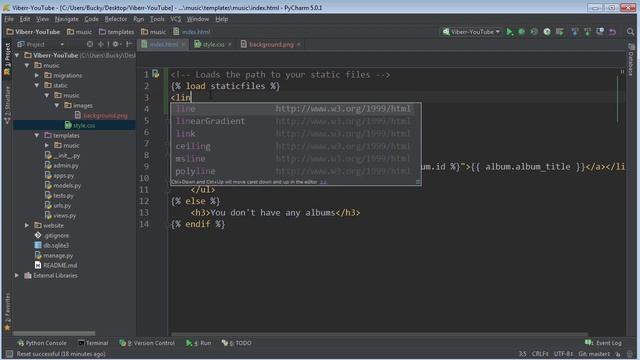Open the Event Log
Image resolution: width=640 pixels, height=360 pixels.
[603, 343]
